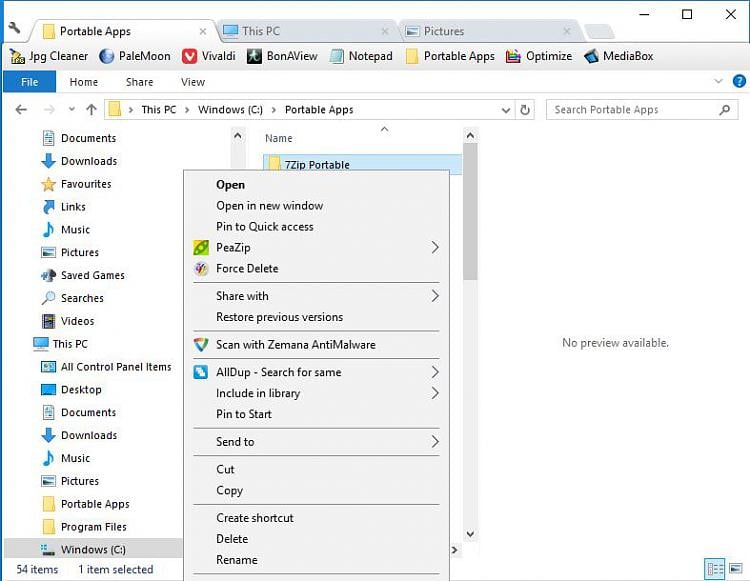750x581 pixels.
Task: Open Links in the navigation pane
Action: (64, 207)
